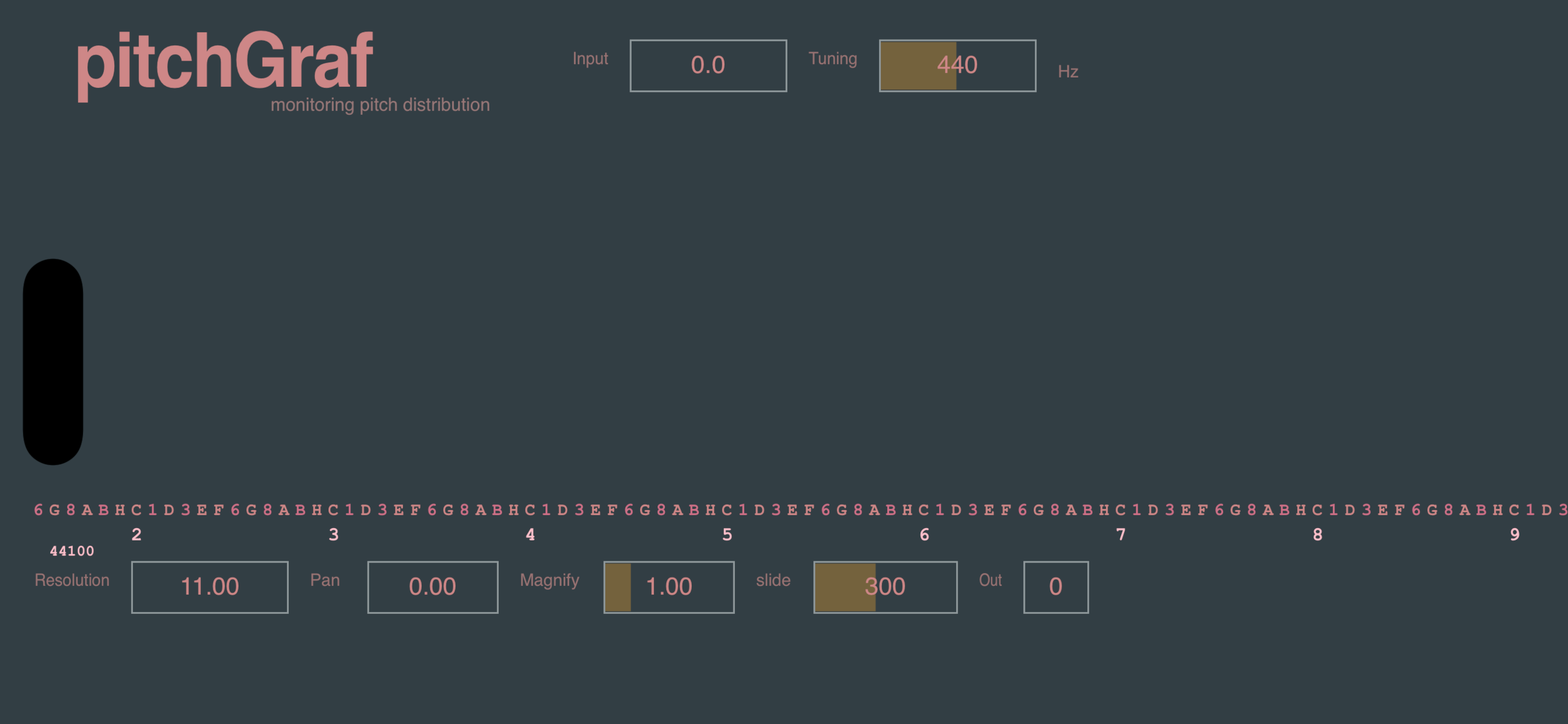Adjust the slide slider set to 300
The image size is (1568, 724).
point(885,587)
